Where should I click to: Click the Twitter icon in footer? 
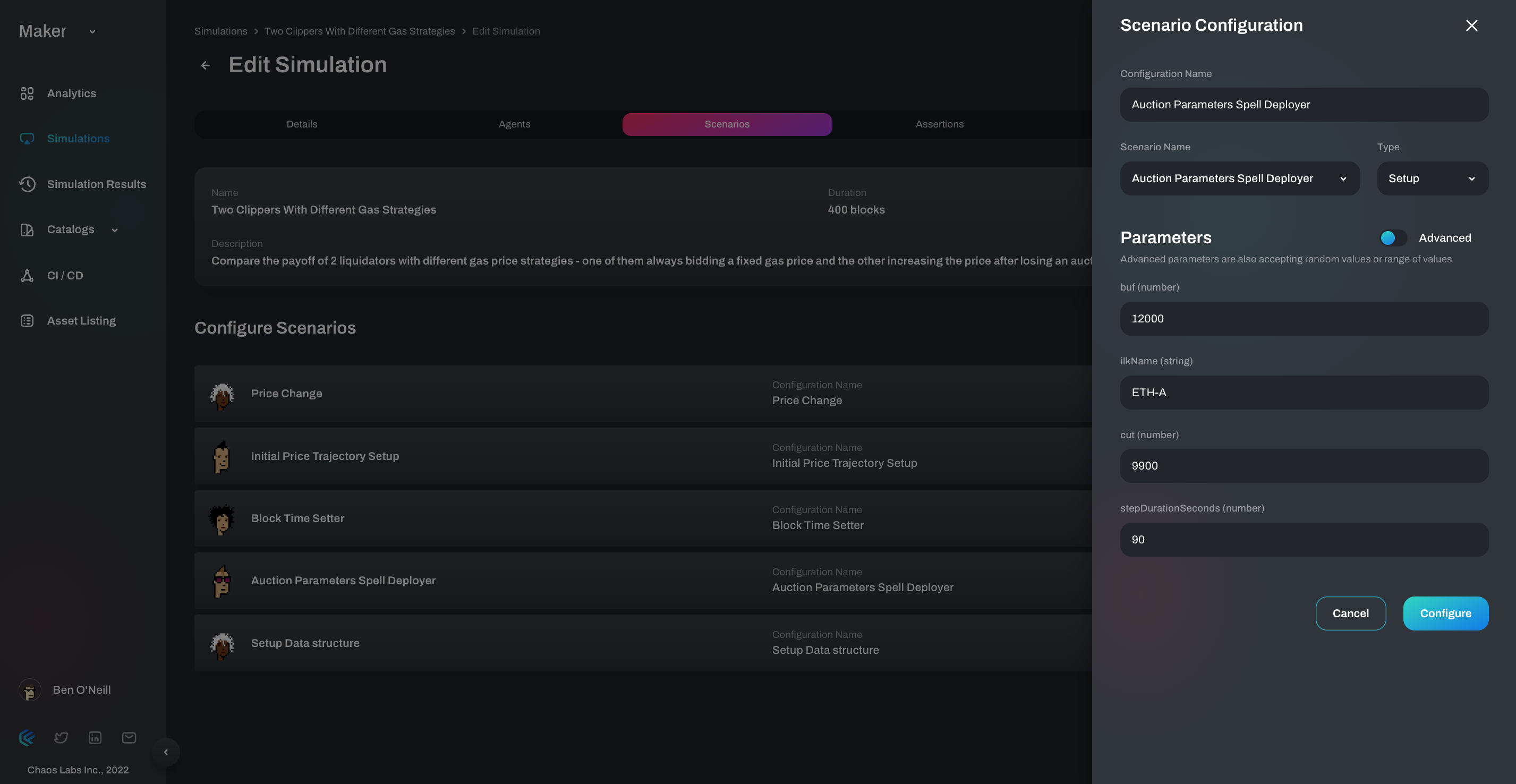click(61, 737)
